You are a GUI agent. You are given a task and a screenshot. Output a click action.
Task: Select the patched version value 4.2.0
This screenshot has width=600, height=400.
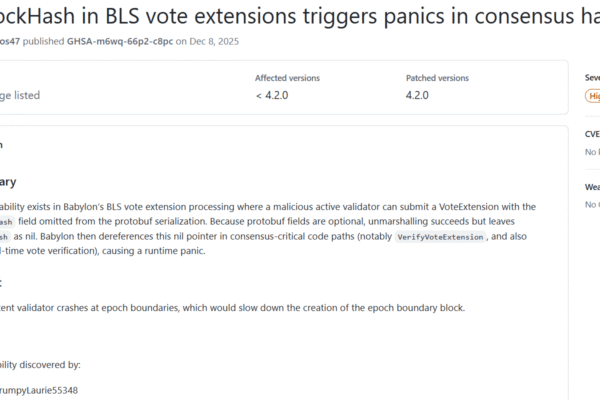[417, 95]
